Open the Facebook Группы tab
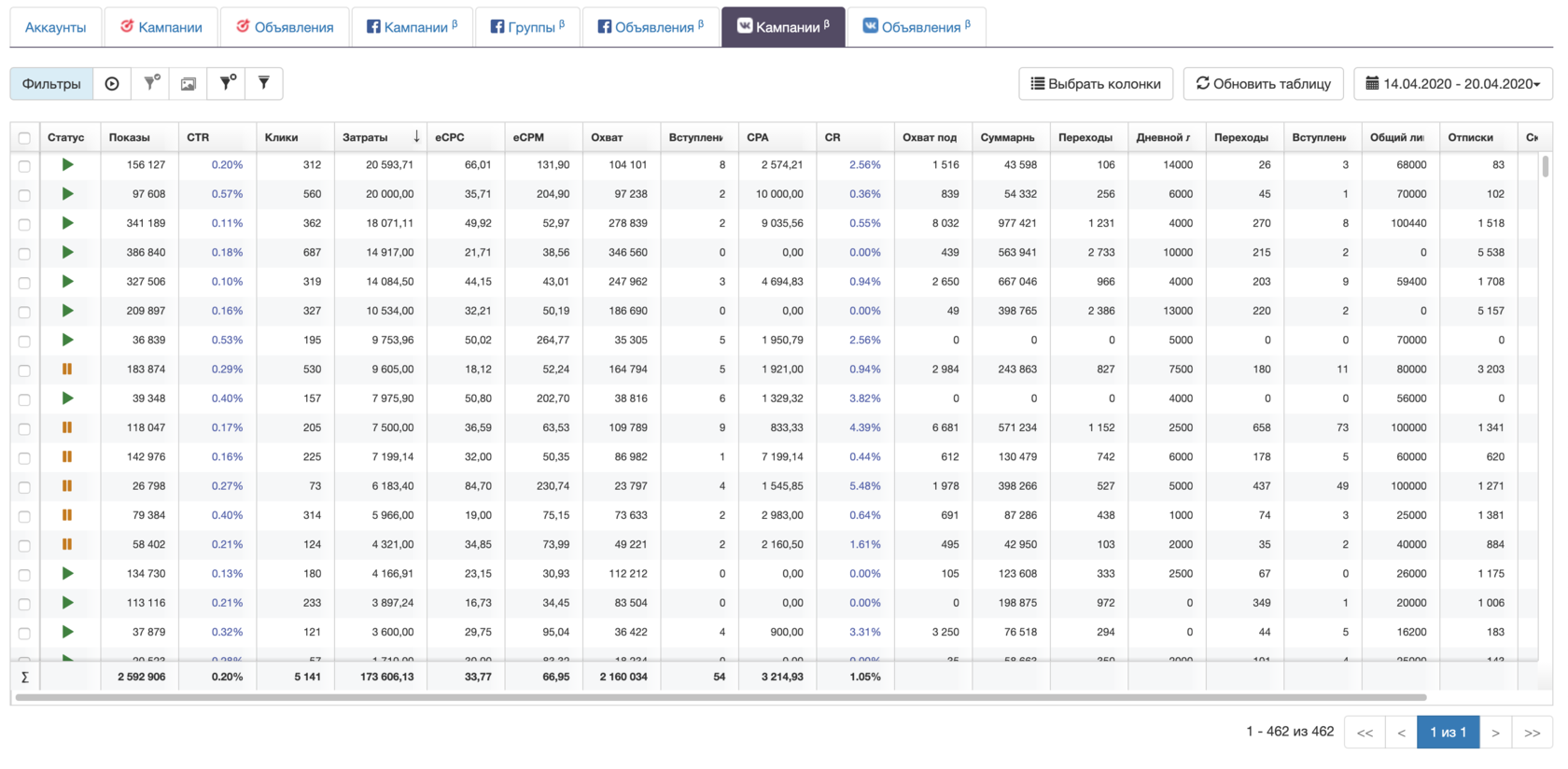Image resolution: width=1568 pixels, height=769 pixels. tap(527, 27)
